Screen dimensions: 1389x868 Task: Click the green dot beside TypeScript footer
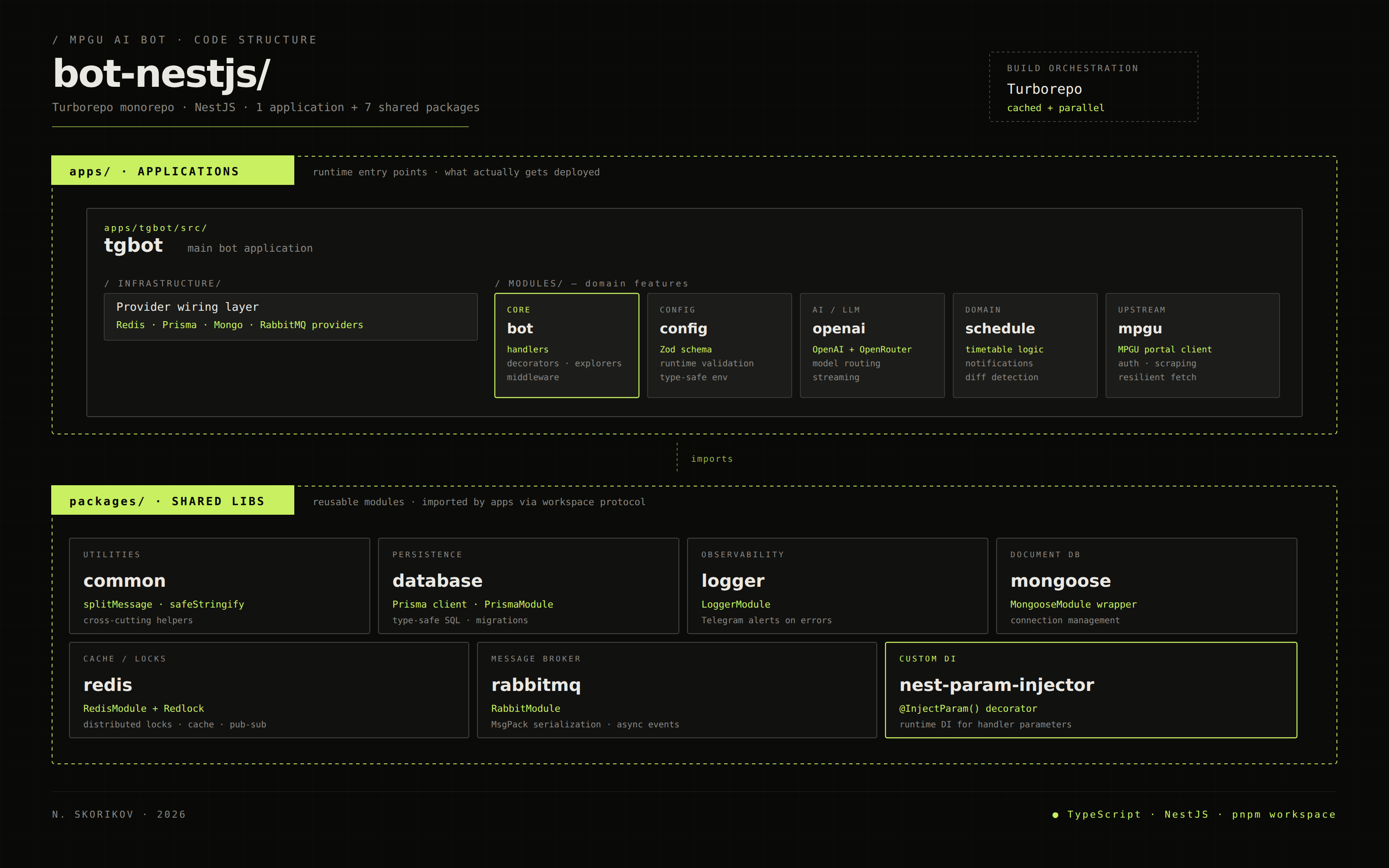coord(1055,815)
